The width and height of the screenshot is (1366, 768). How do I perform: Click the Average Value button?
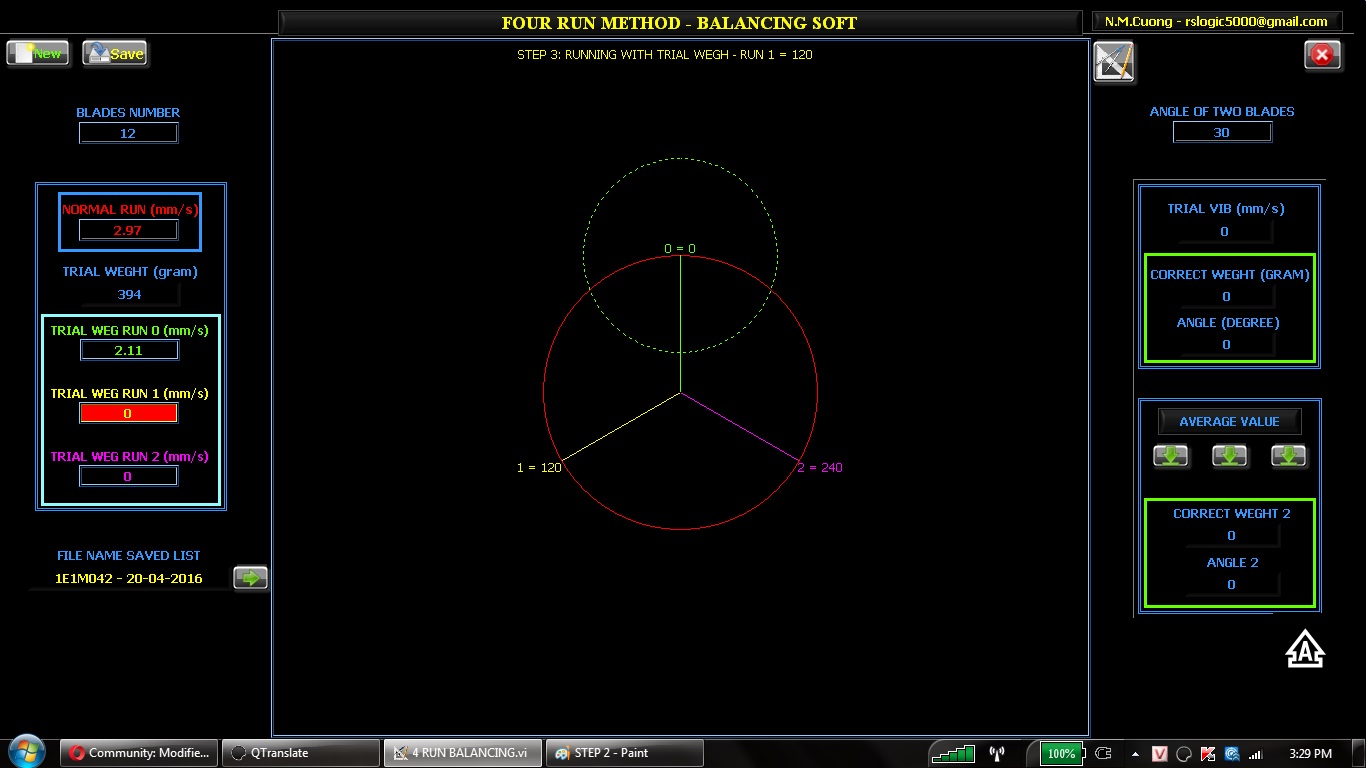[1229, 421]
